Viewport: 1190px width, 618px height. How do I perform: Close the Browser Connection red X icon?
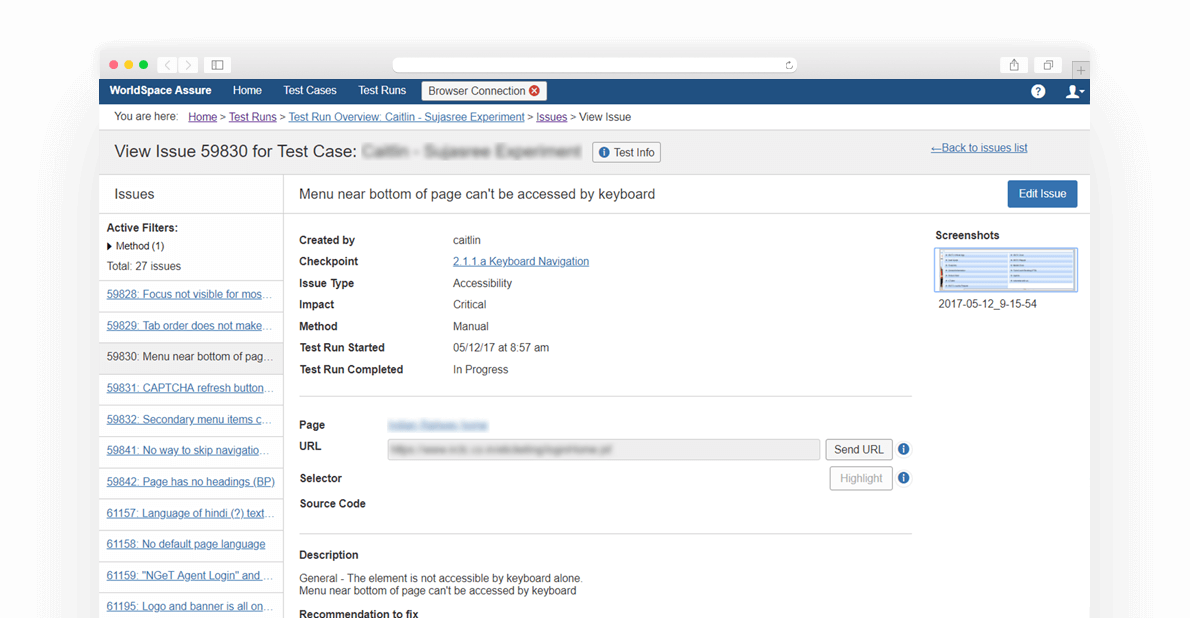coord(534,90)
